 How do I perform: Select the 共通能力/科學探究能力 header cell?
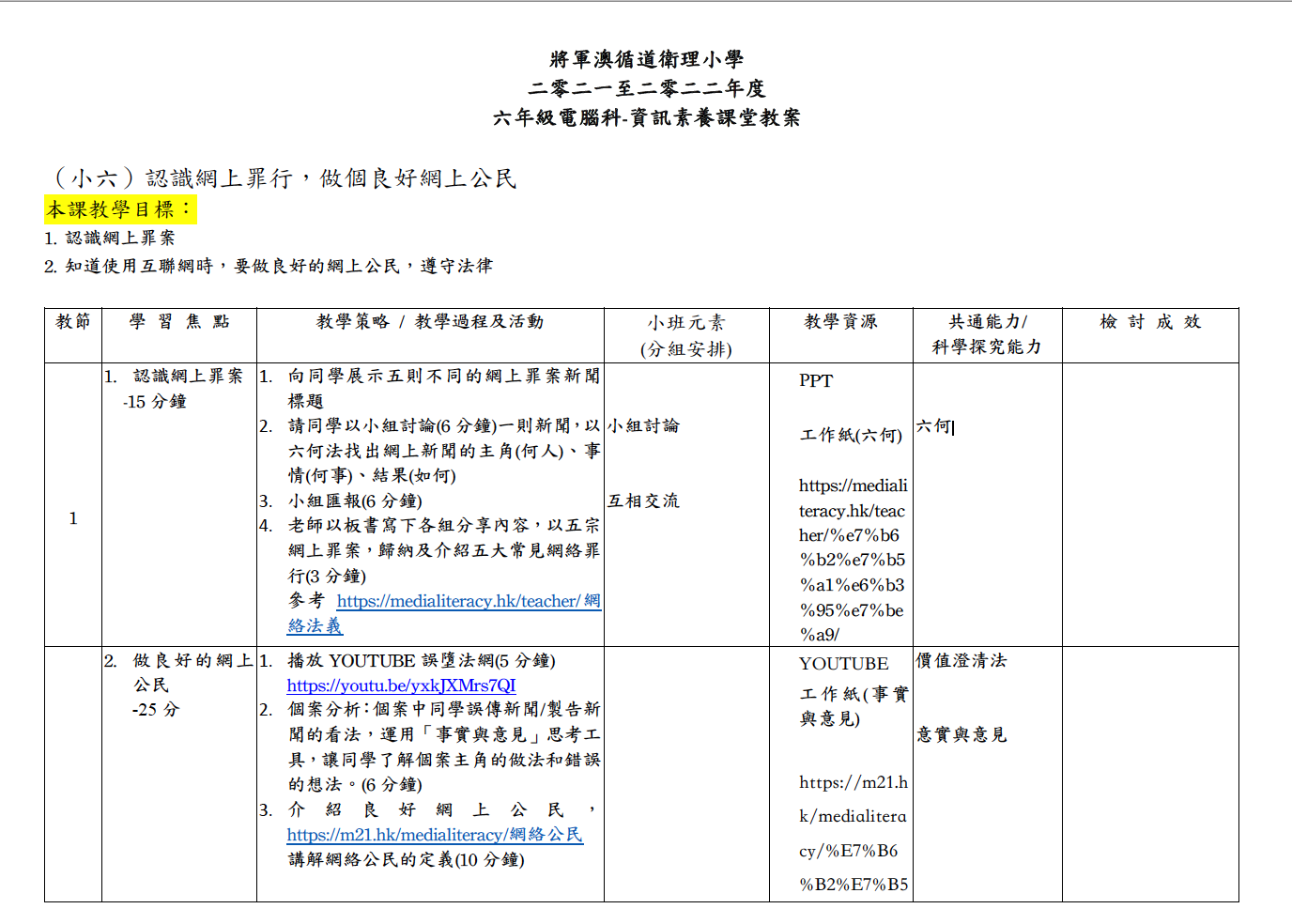tap(987, 334)
